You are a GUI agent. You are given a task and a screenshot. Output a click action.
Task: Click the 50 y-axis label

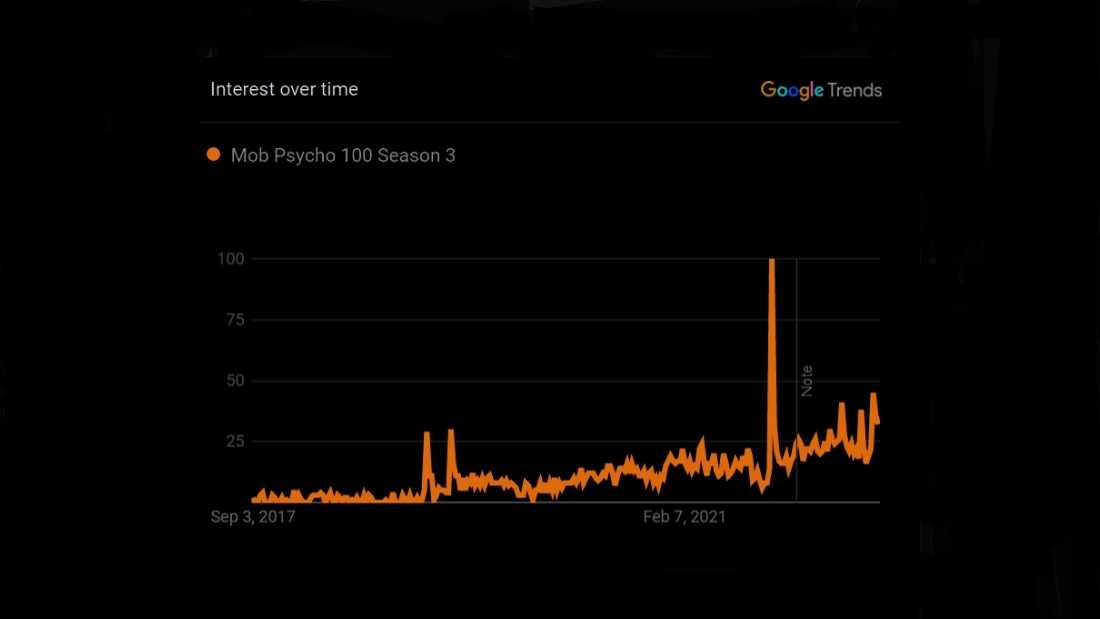point(236,381)
